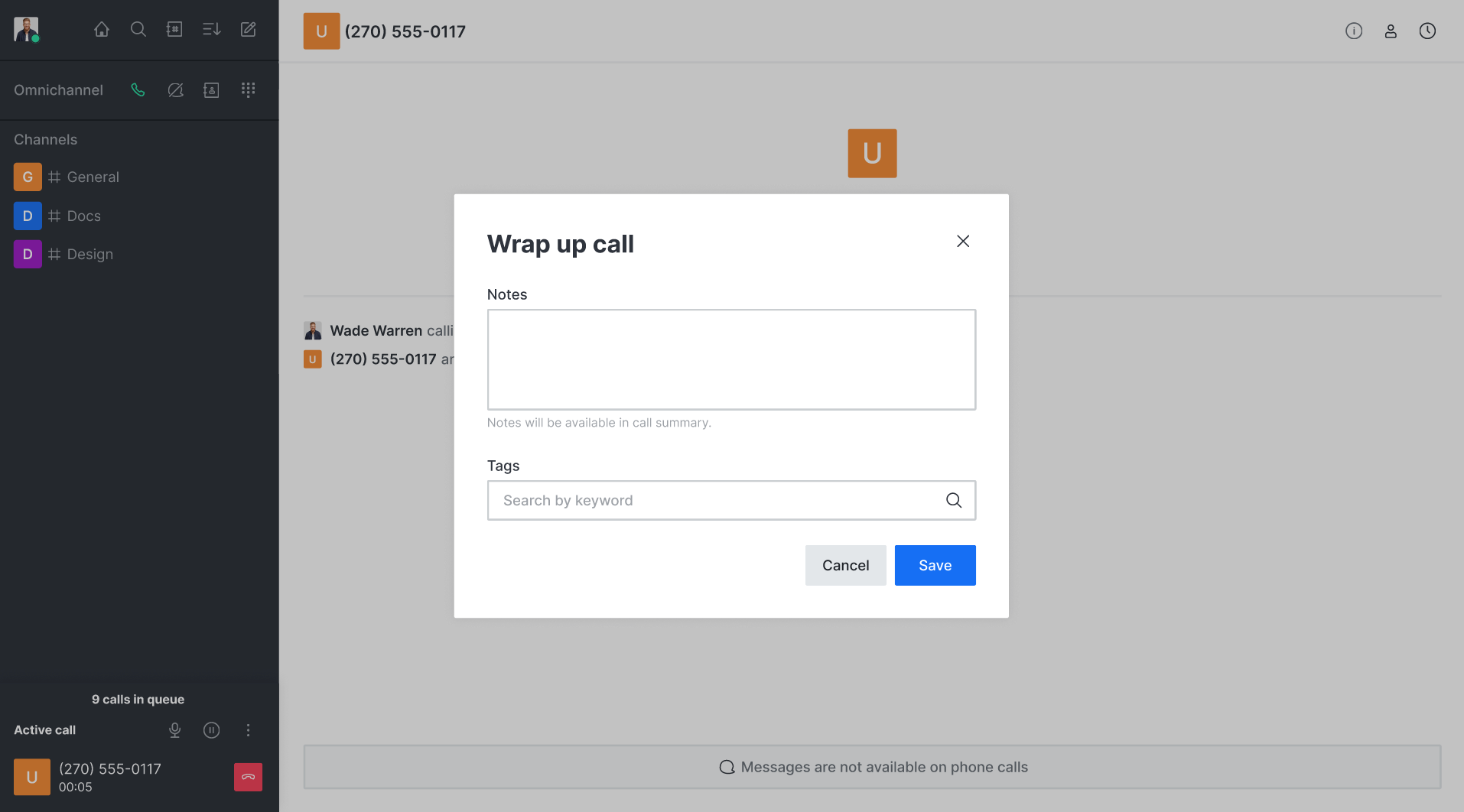Close the Wrap up call dialog
Image resolution: width=1464 pixels, height=812 pixels.
(963, 242)
